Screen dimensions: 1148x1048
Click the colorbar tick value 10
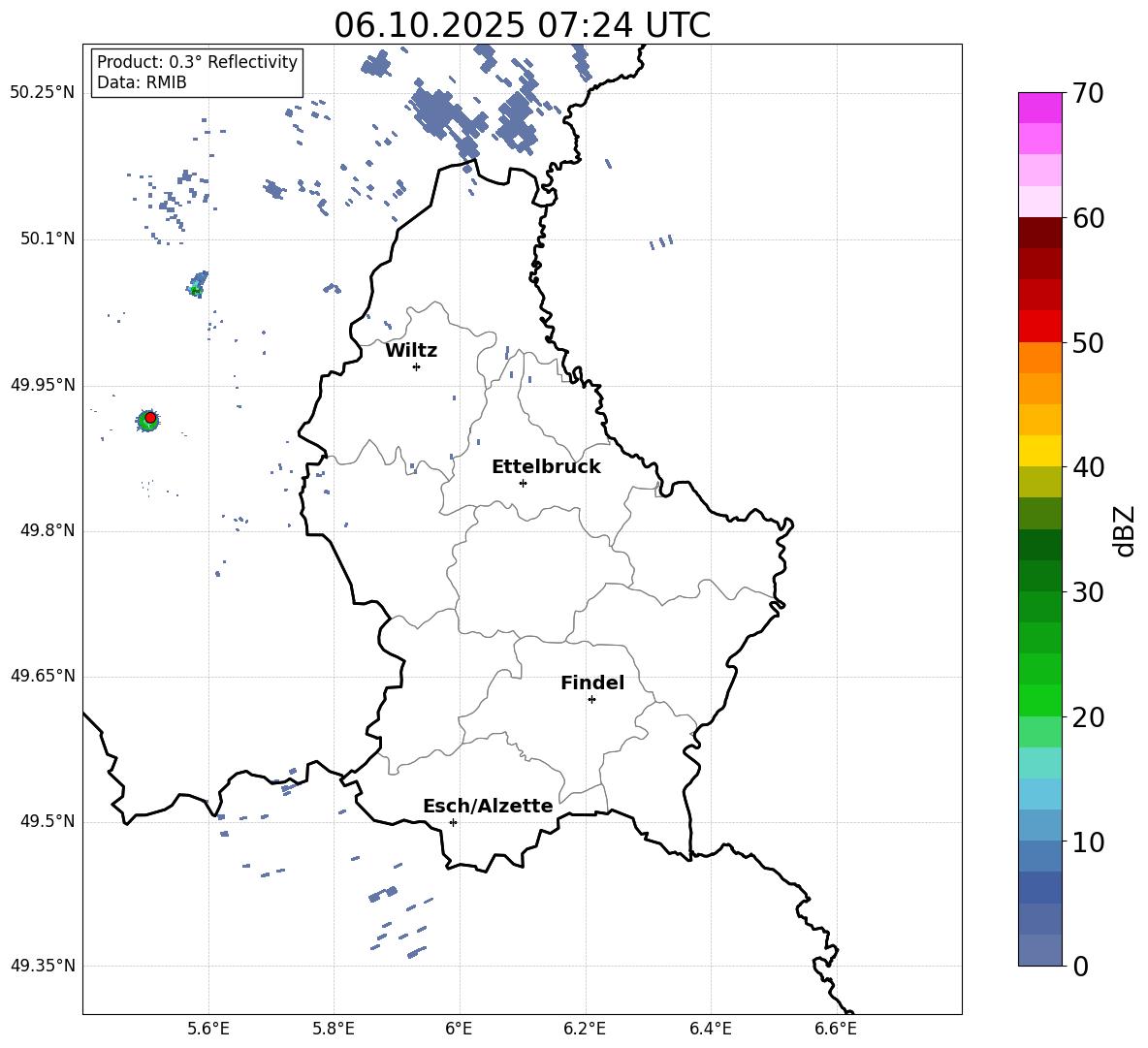tap(1087, 842)
